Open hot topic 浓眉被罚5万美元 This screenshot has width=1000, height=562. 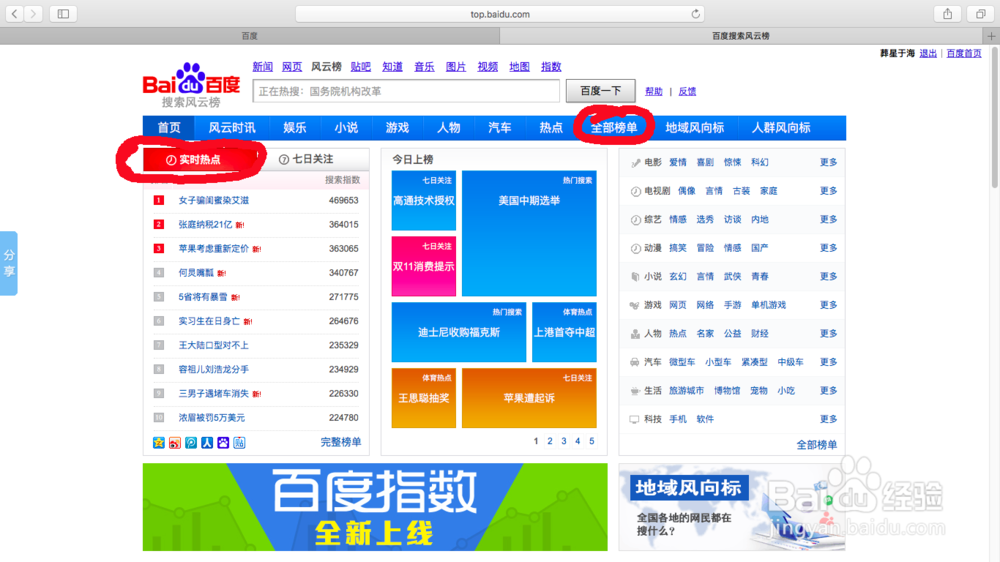[x=211, y=418]
